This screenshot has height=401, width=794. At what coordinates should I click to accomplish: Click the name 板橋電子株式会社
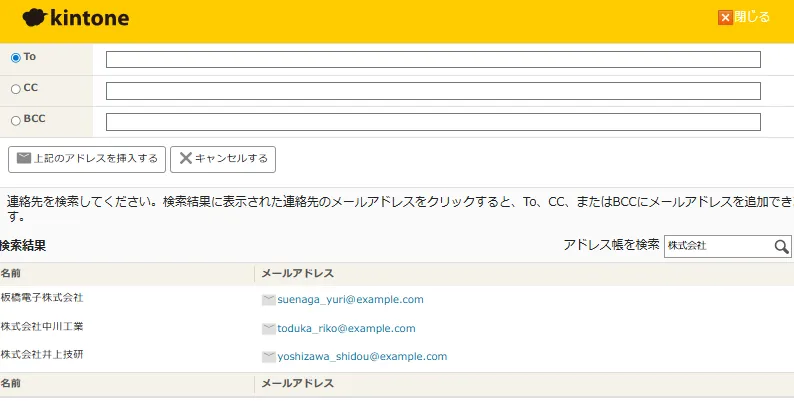coord(42,298)
